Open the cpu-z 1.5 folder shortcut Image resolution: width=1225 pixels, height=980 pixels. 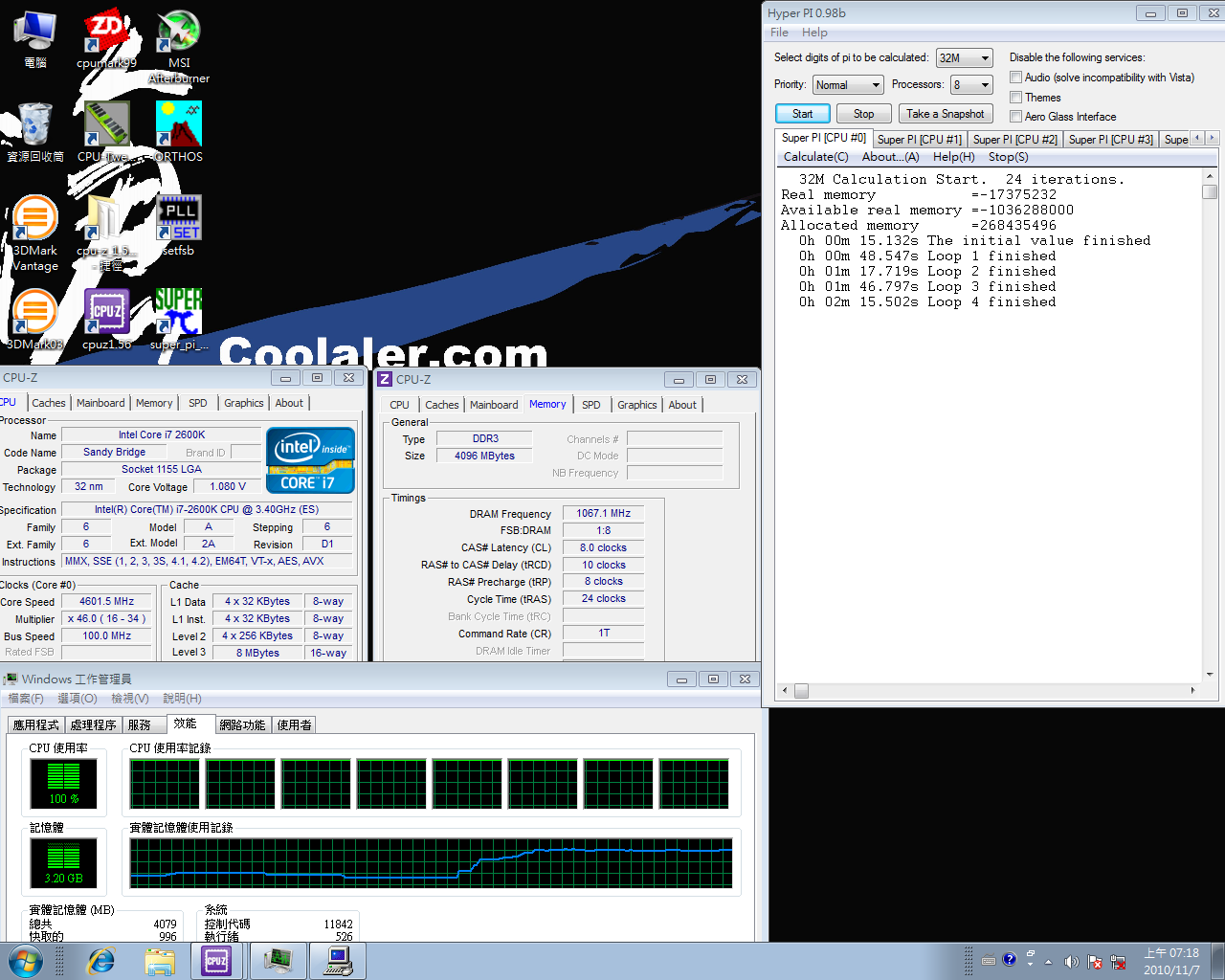point(106,234)
